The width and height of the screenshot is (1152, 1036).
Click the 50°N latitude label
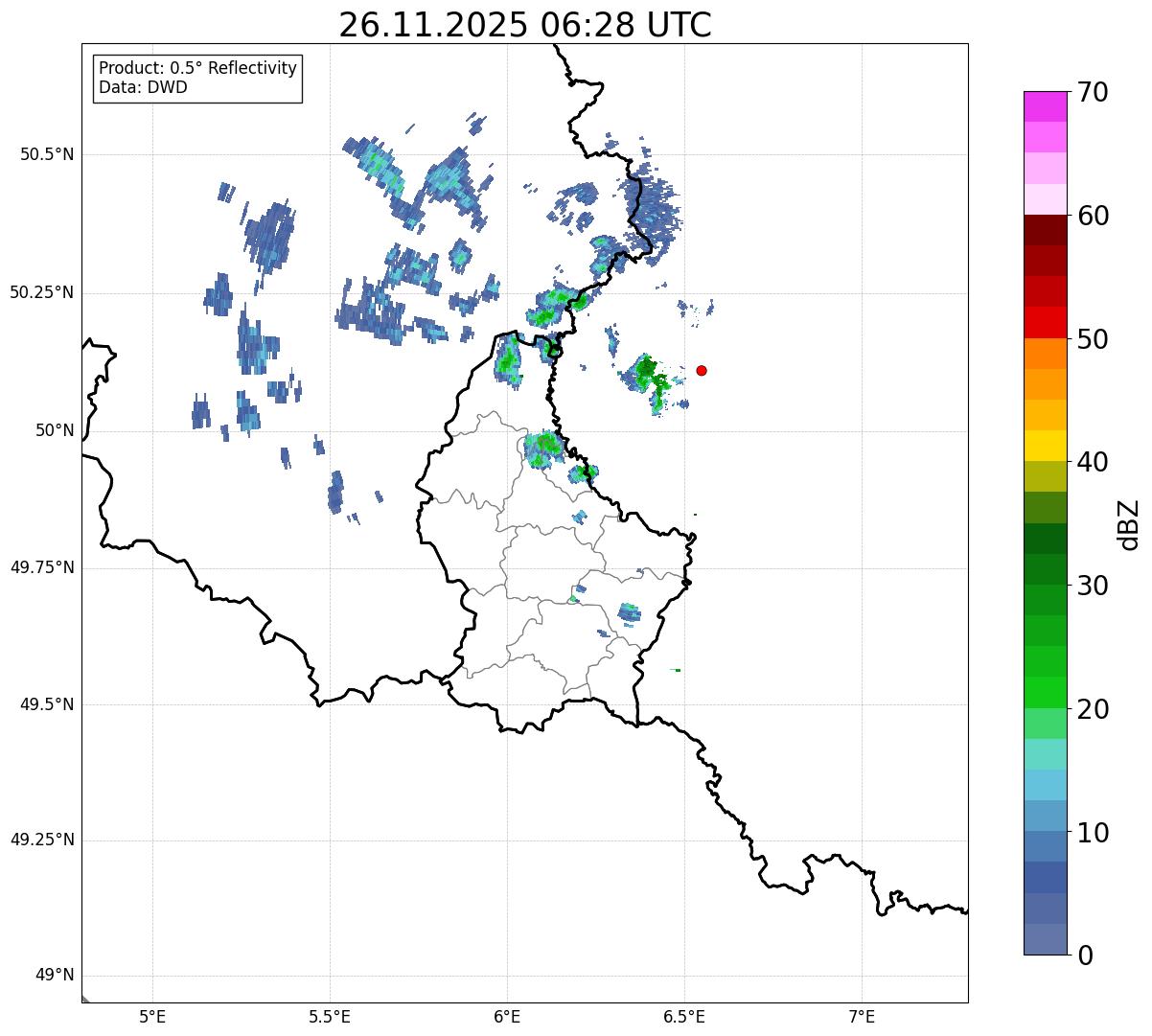(55, 430)
